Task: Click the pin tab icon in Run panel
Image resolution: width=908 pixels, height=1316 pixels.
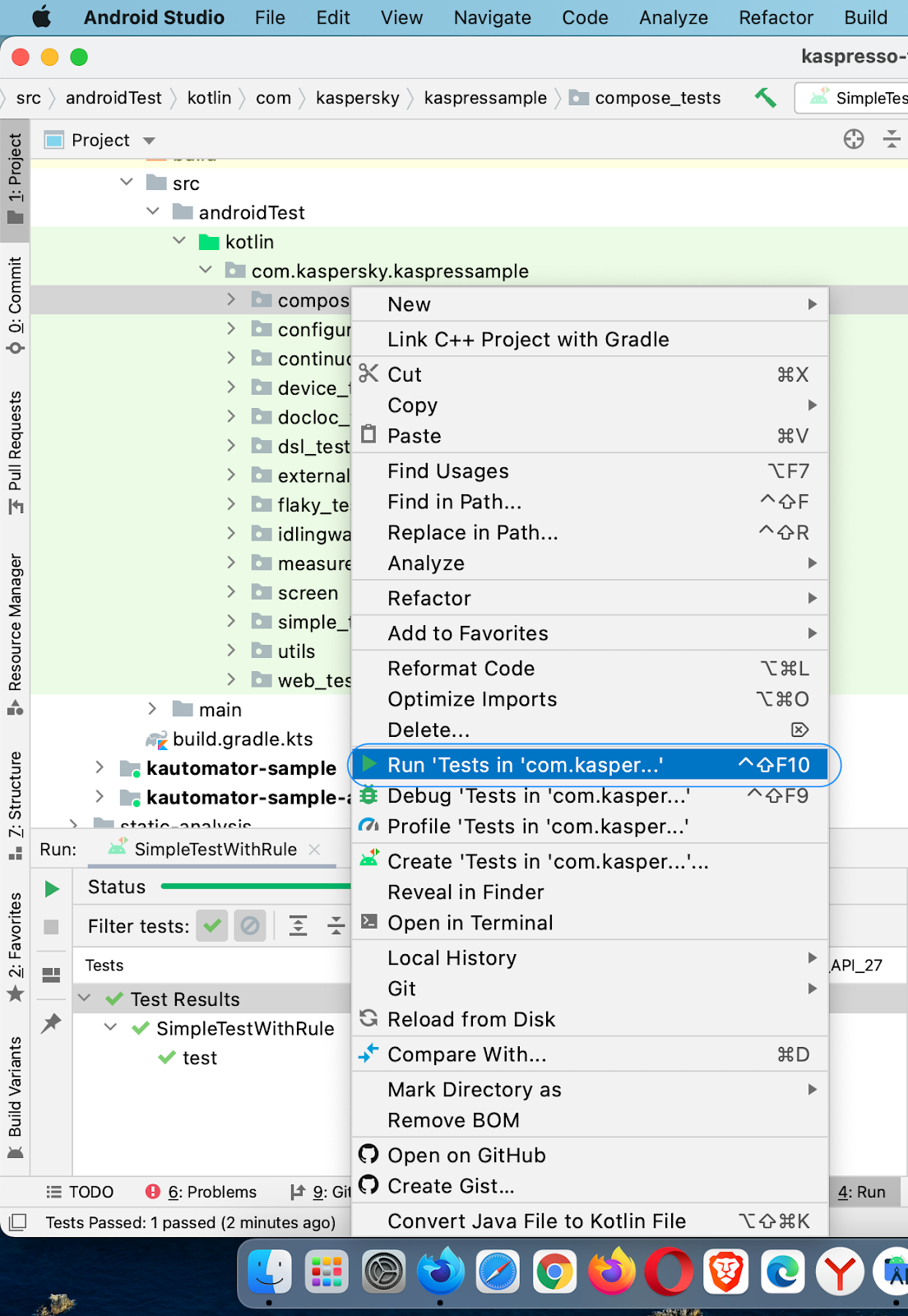Action: (51, 1022)
